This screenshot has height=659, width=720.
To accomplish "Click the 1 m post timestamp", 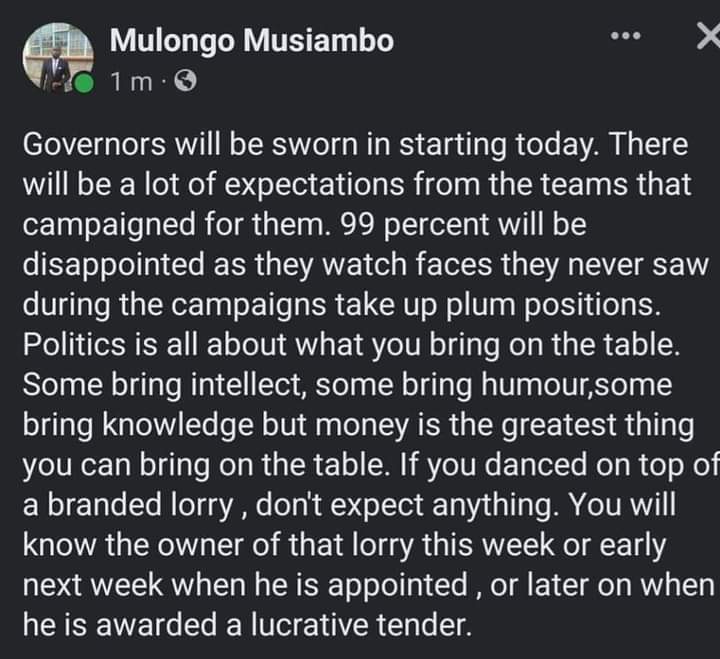I will 131,82.
